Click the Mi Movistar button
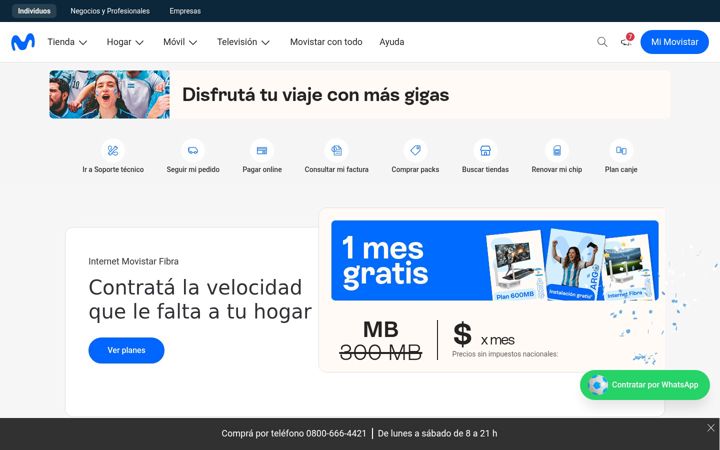This screenshot has width=720, height=450. point(674,42)
